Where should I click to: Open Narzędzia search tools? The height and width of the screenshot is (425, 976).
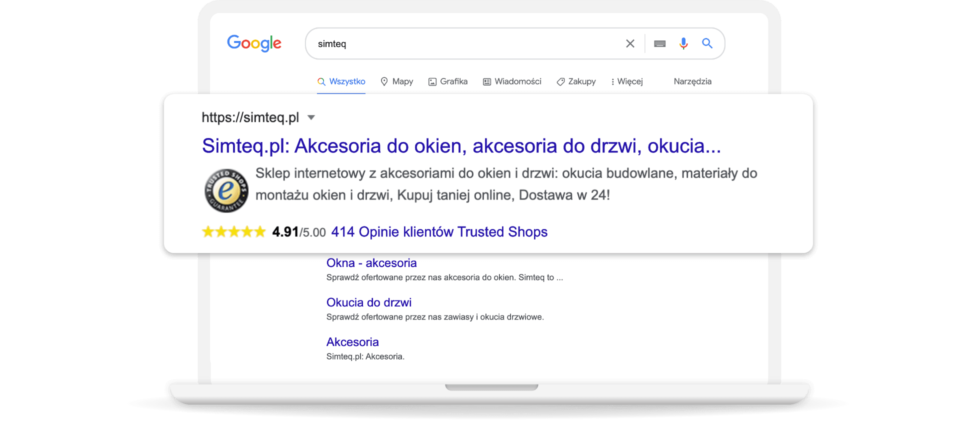(692, 82)
